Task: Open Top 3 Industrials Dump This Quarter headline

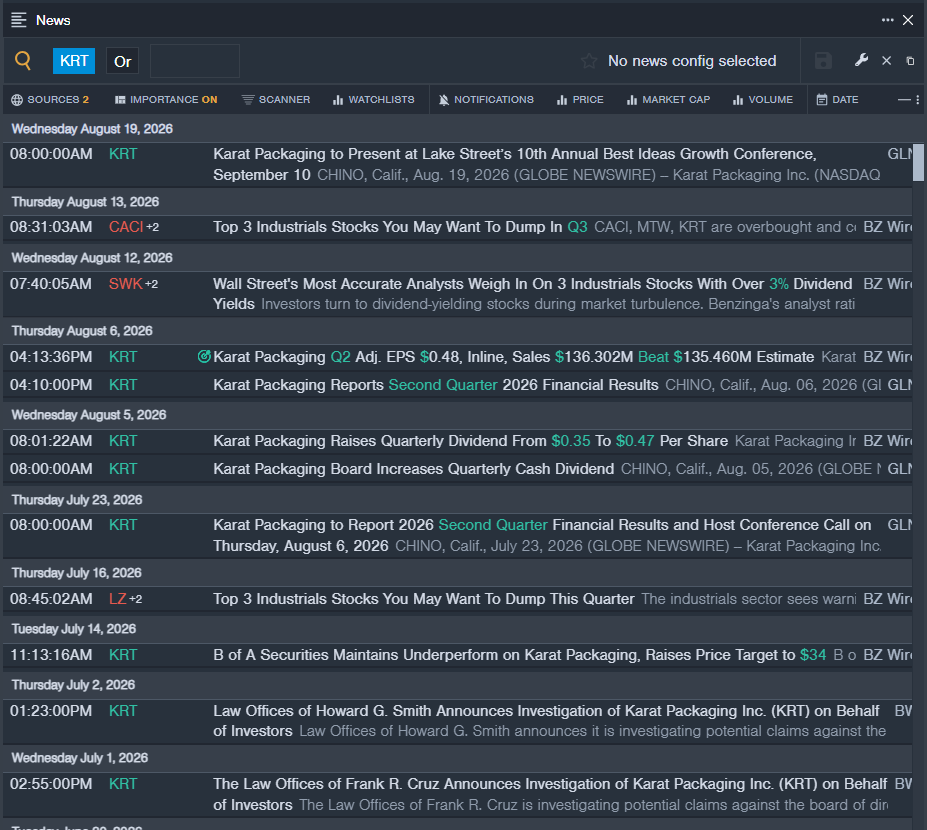Action: coord(423,599)
